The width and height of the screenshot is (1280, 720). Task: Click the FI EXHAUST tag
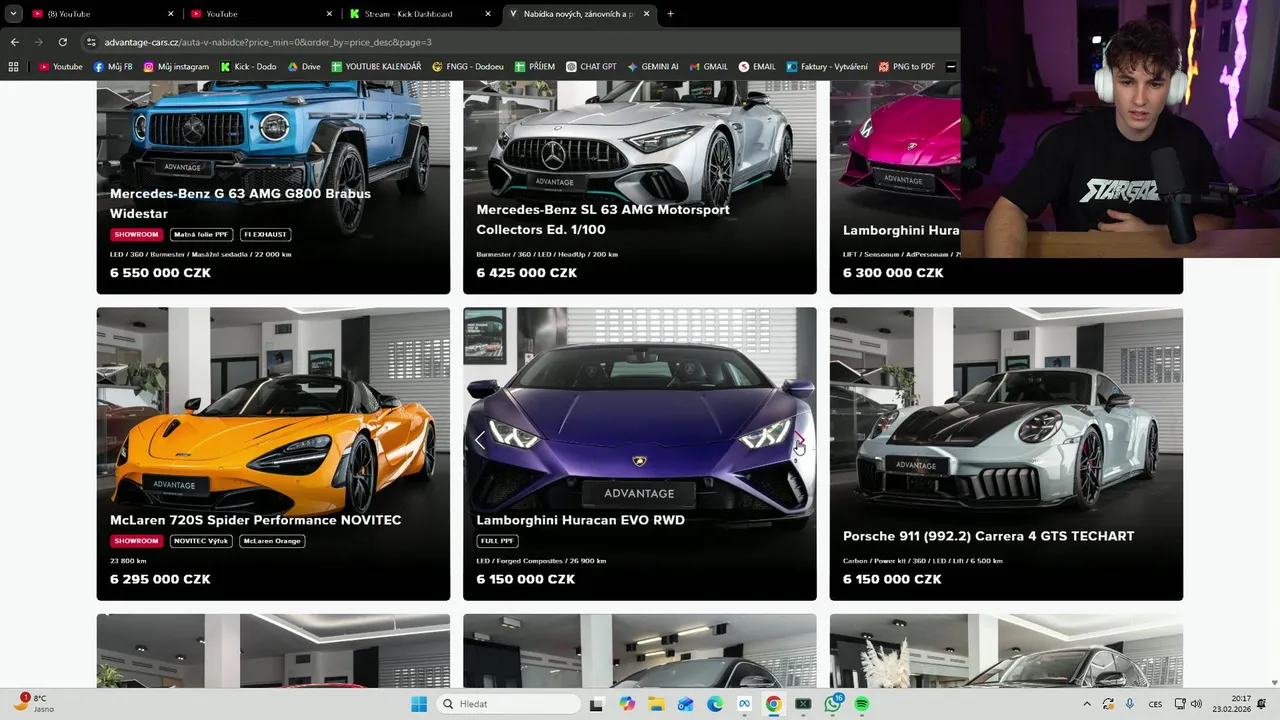(x=265, y=234)
